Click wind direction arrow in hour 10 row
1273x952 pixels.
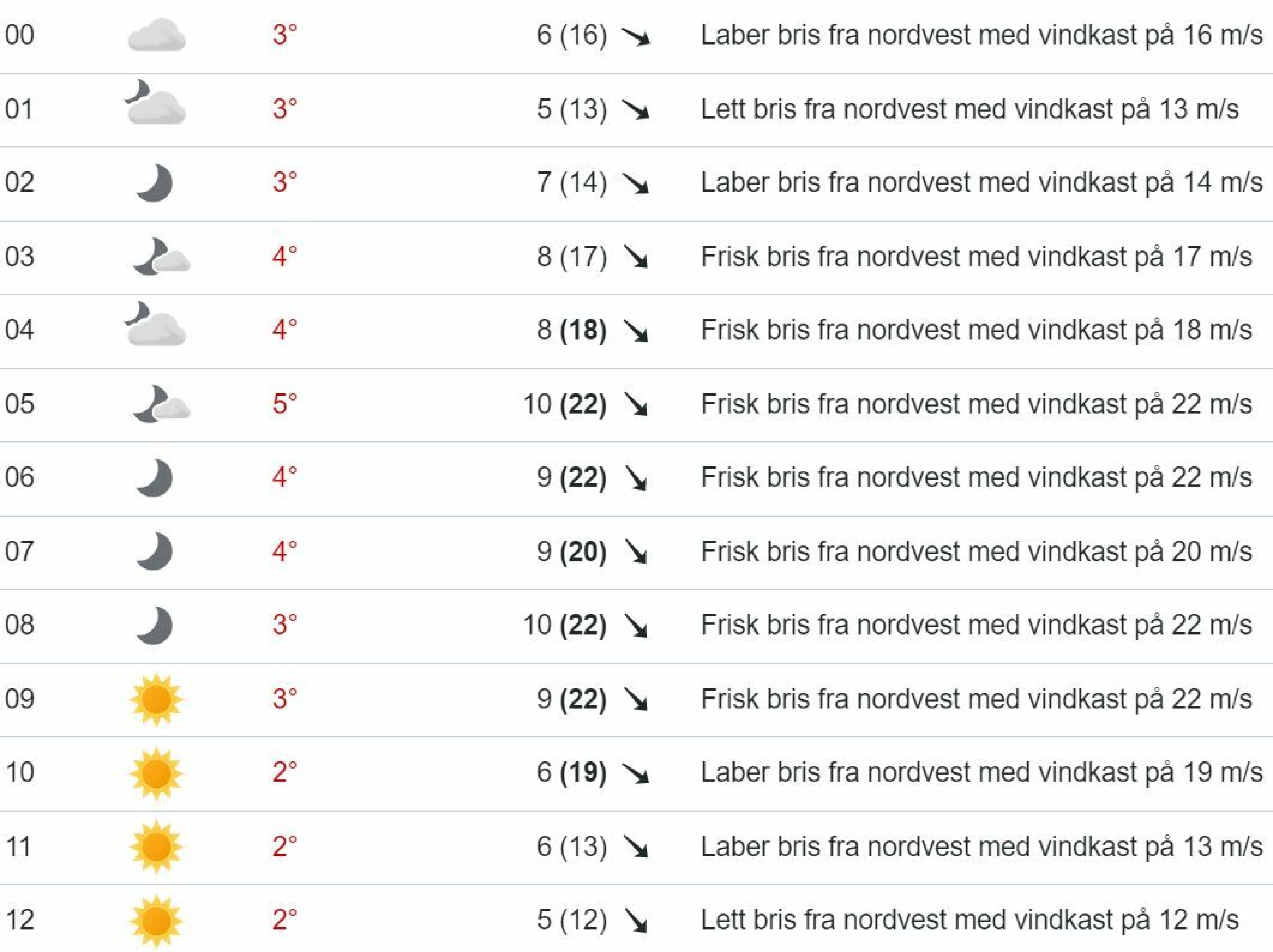coord(636,773)
